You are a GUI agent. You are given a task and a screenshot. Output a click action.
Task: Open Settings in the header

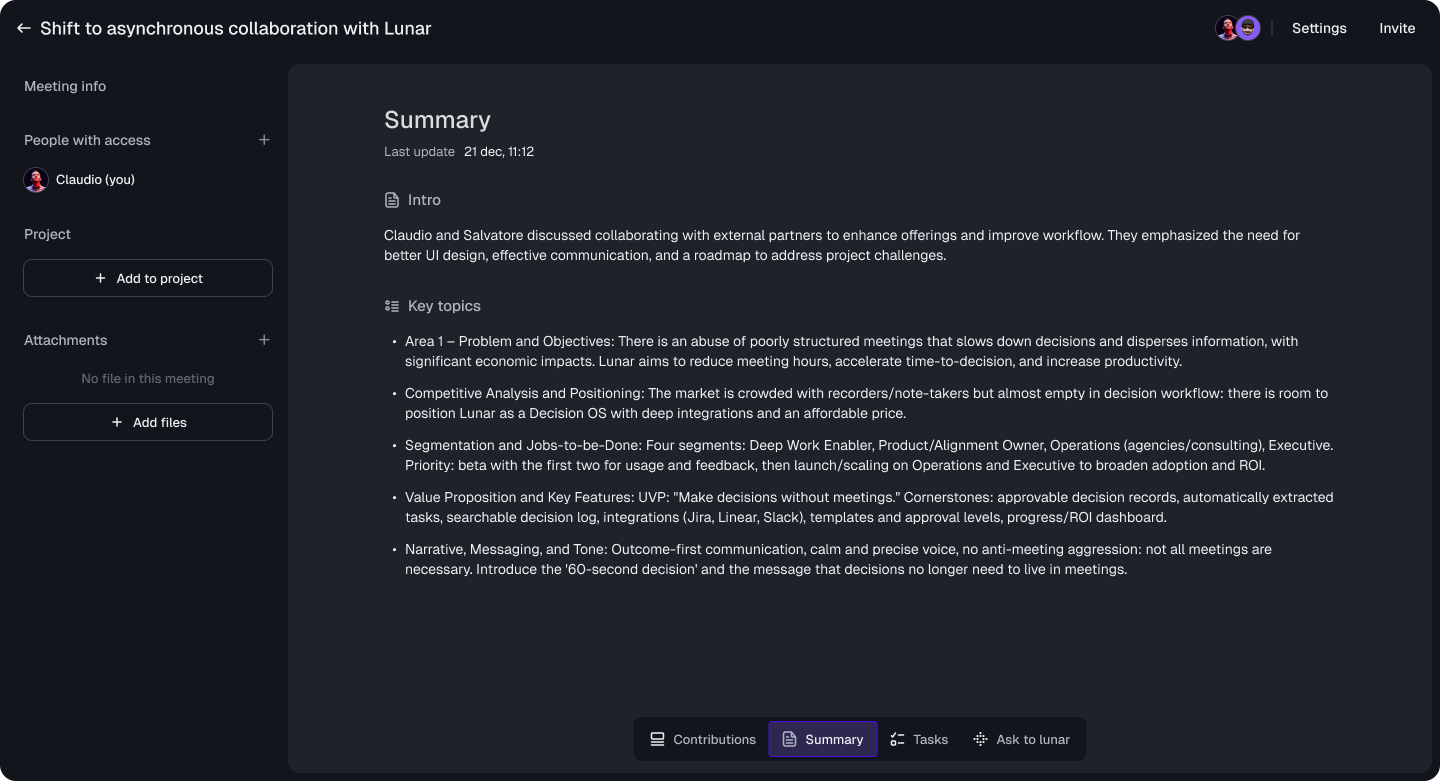[1319, 28]
